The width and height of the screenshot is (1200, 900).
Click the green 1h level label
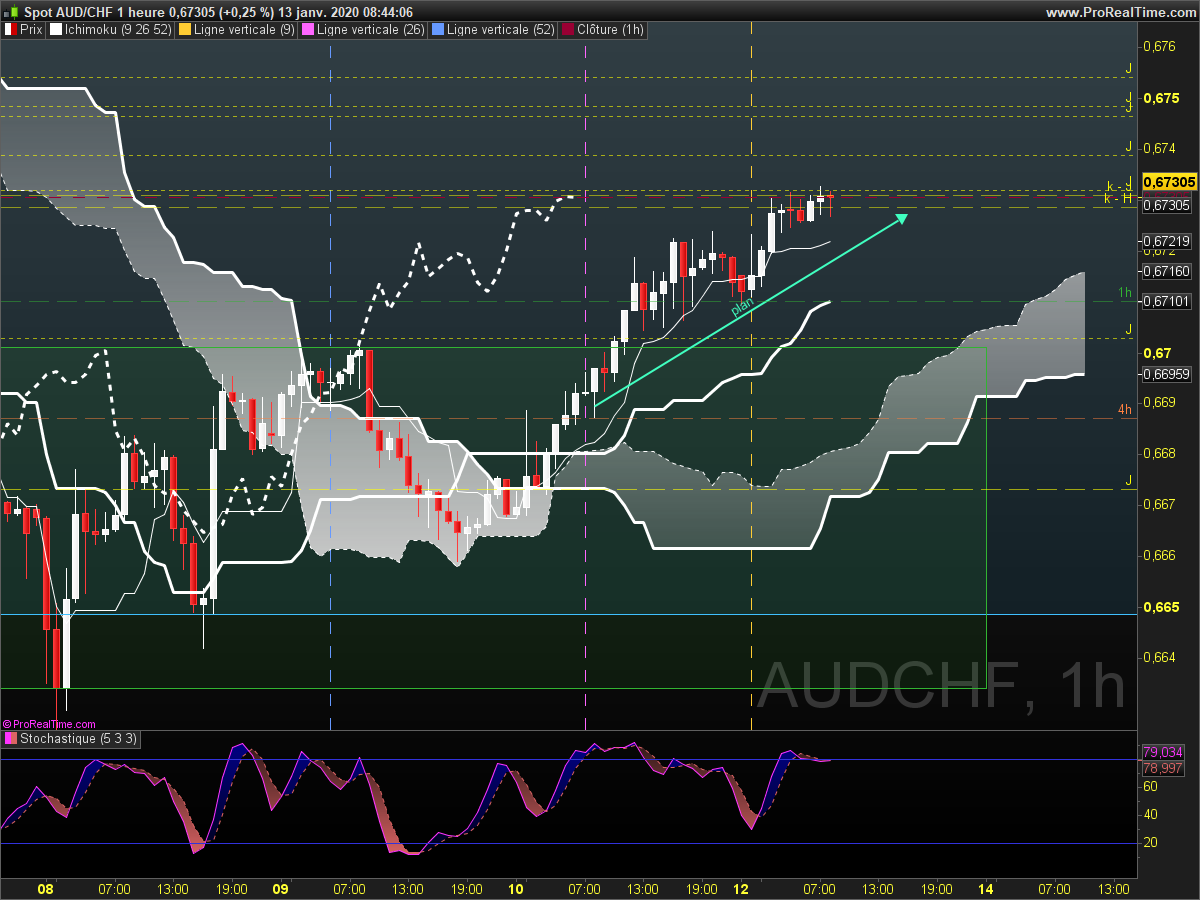tap(1125, 293)
